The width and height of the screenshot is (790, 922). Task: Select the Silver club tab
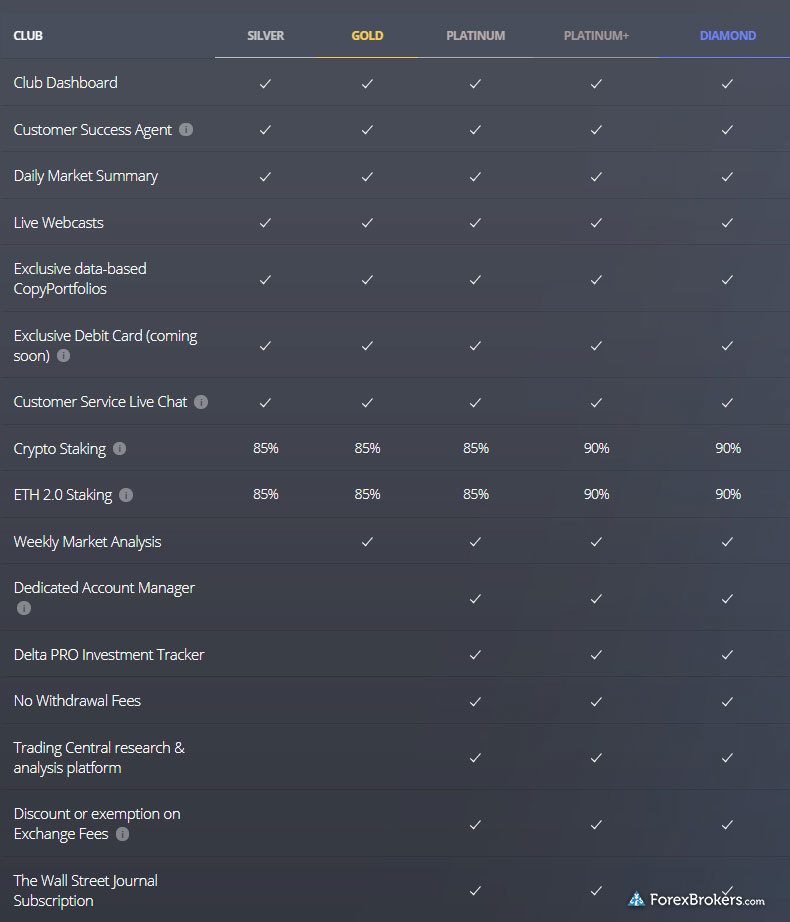[266, 36]
